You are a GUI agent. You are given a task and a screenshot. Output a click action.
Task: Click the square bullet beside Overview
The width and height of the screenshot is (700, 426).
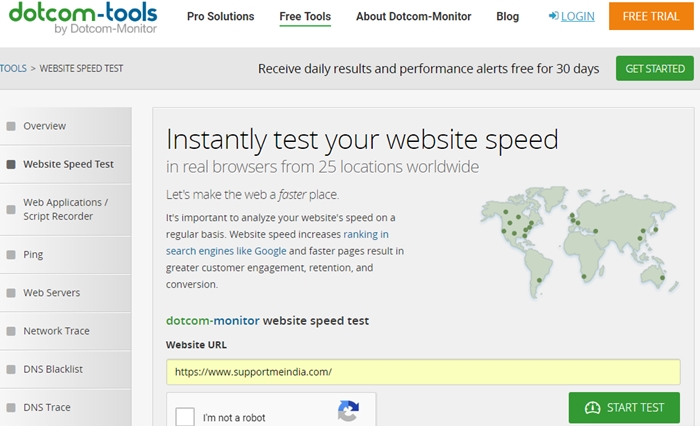11,126
